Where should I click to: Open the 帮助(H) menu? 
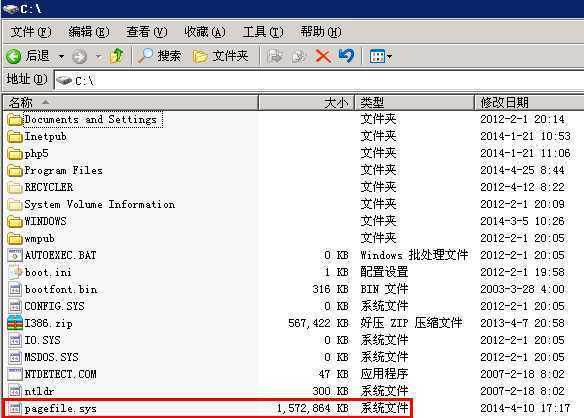click(x=321, y=32)
